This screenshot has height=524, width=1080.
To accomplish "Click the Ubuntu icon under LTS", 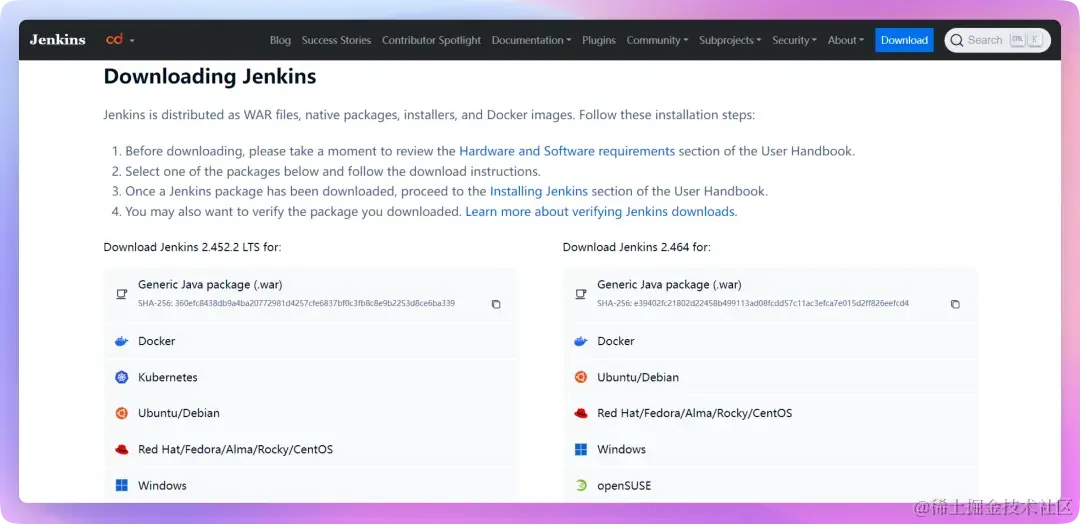I will pyautogui.click(x=121, y=413).
